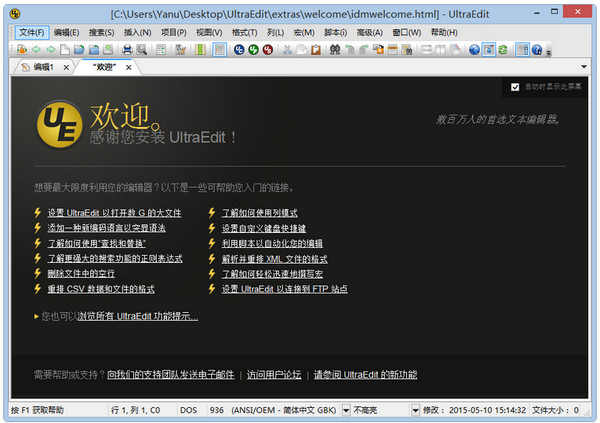Image resolution: width=600 pixels, height=423 pixels.
Task: Launch UltraFinder (green UF icon)
Action: pos(253,49)
